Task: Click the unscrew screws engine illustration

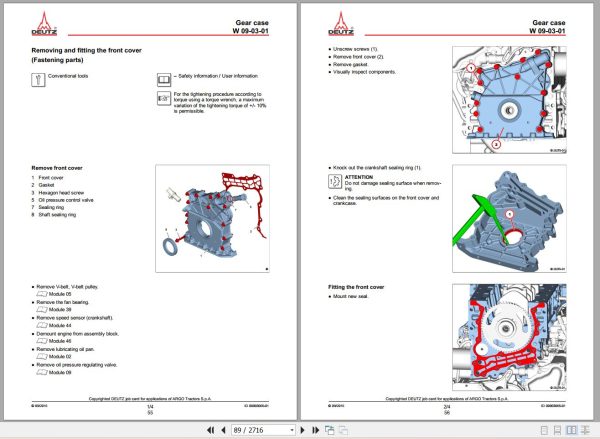Action: click(x=509, y=100)
